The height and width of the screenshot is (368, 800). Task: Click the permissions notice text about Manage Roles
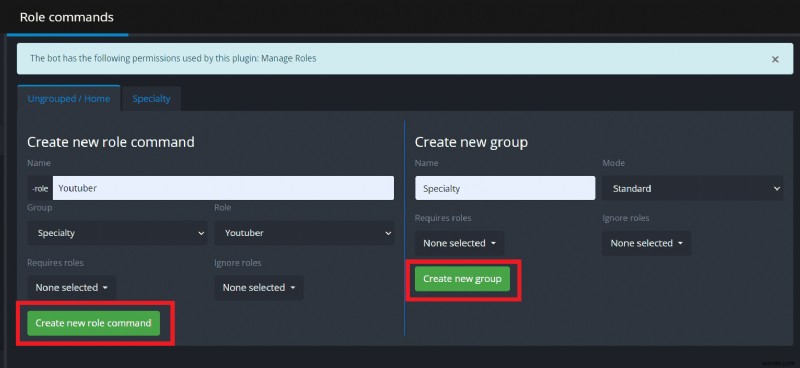coord(173,58)
